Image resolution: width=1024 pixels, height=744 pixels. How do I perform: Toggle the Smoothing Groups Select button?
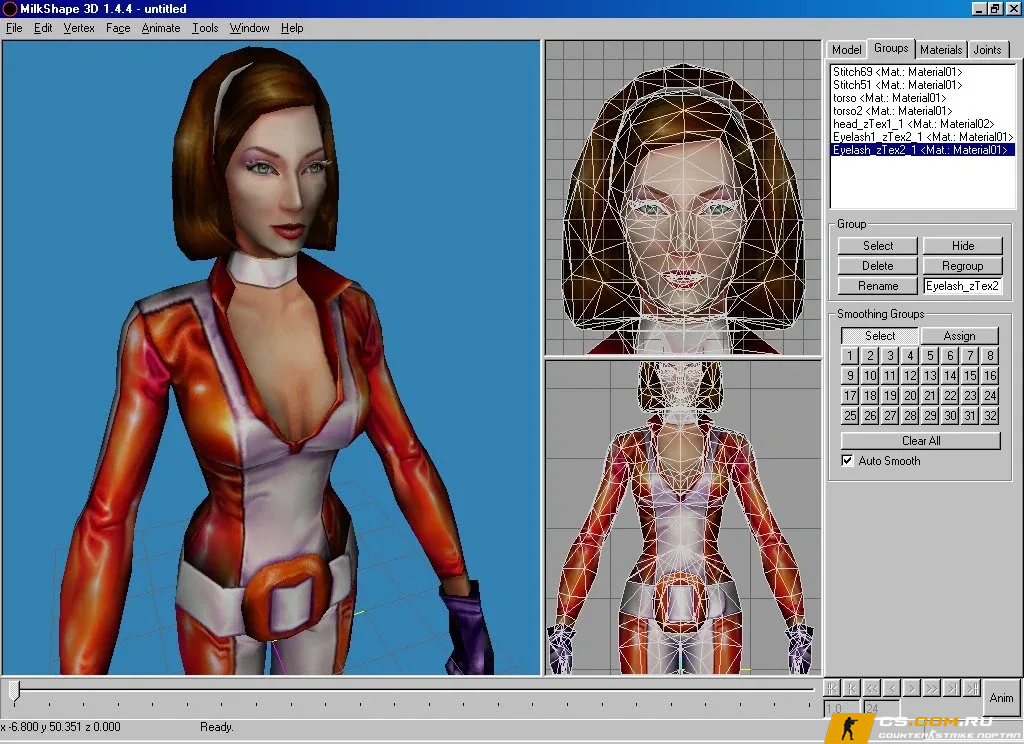(880, 336)
